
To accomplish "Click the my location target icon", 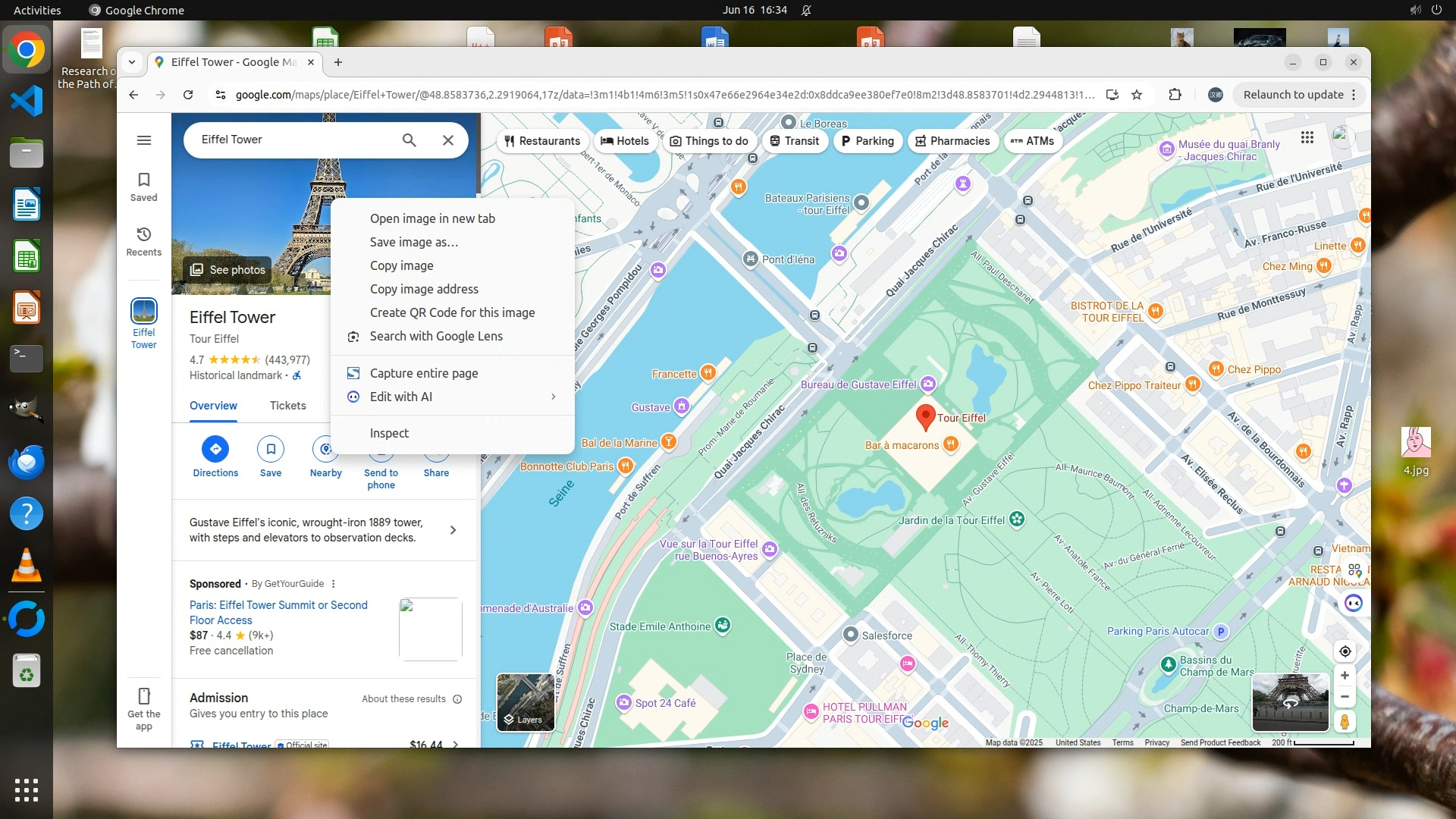I will (1345, 651).
